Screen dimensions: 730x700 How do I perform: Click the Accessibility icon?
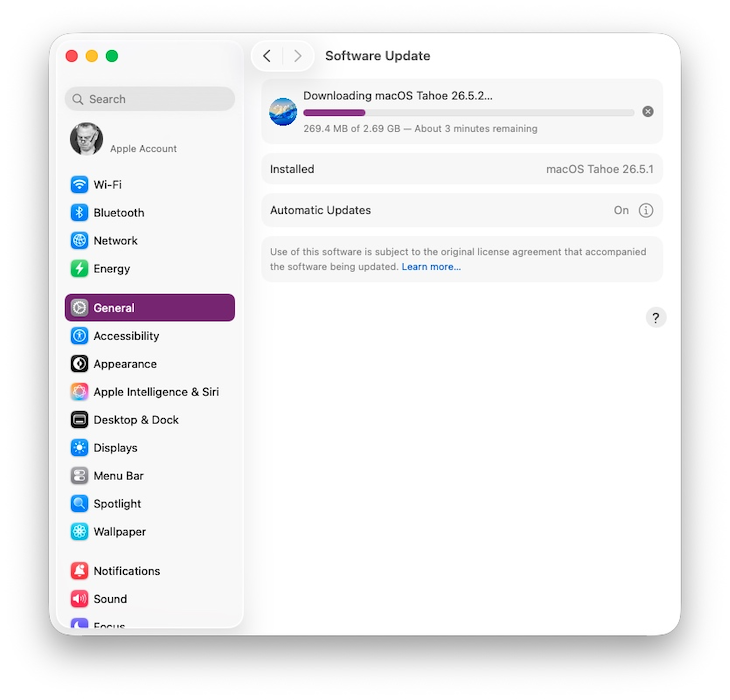point(79,336)
